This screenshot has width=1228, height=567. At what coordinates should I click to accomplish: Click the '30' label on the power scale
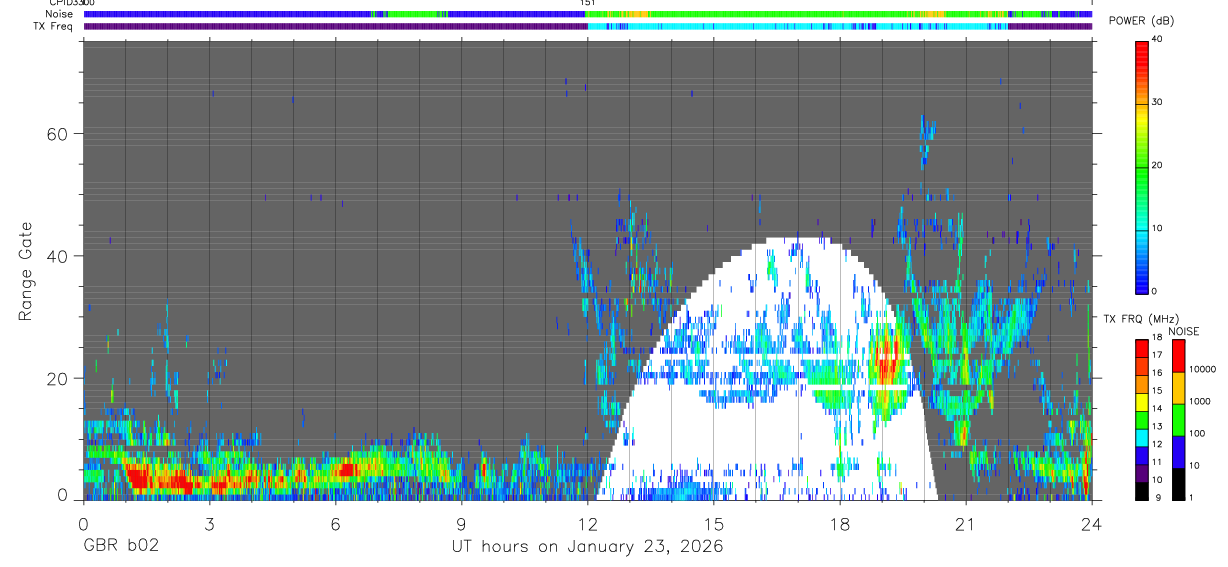click(1158, 102)
